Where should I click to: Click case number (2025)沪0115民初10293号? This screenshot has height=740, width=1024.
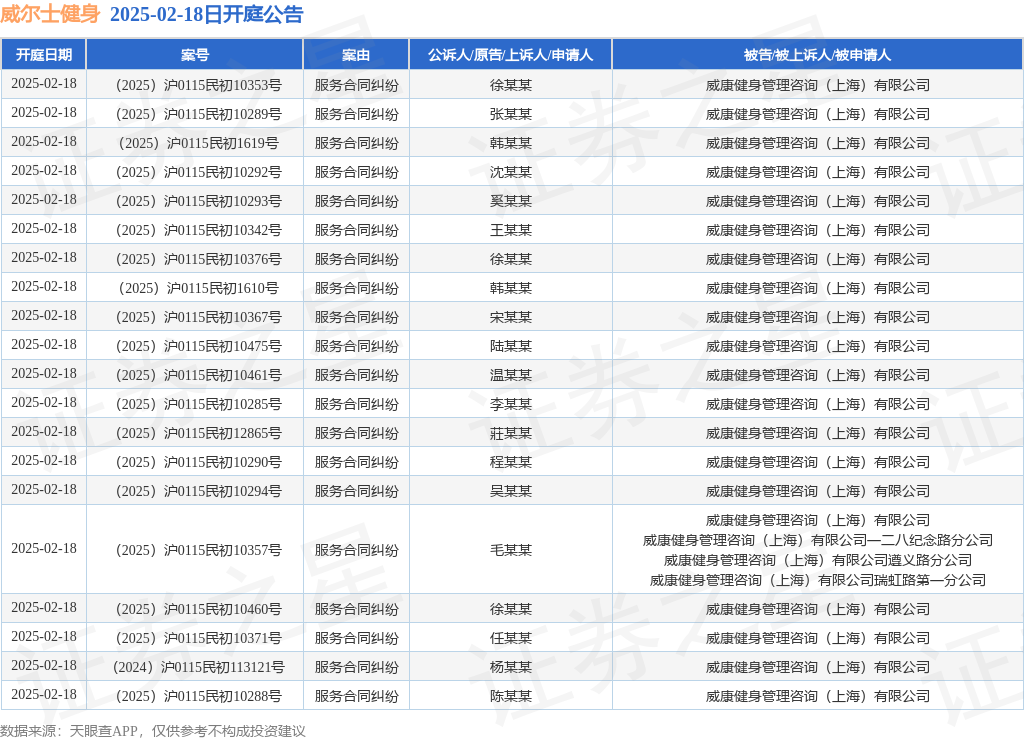pyautogui.click(x=199, y=201)
